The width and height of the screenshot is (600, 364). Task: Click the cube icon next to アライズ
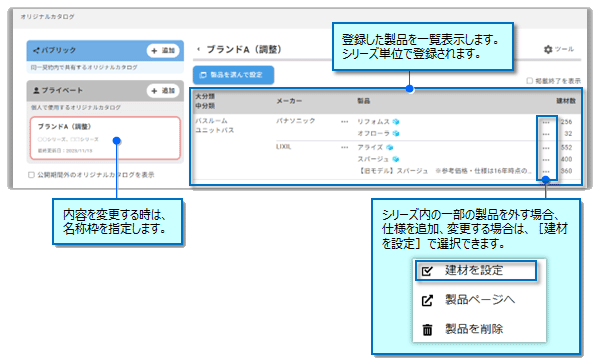[x=390, y=147]
